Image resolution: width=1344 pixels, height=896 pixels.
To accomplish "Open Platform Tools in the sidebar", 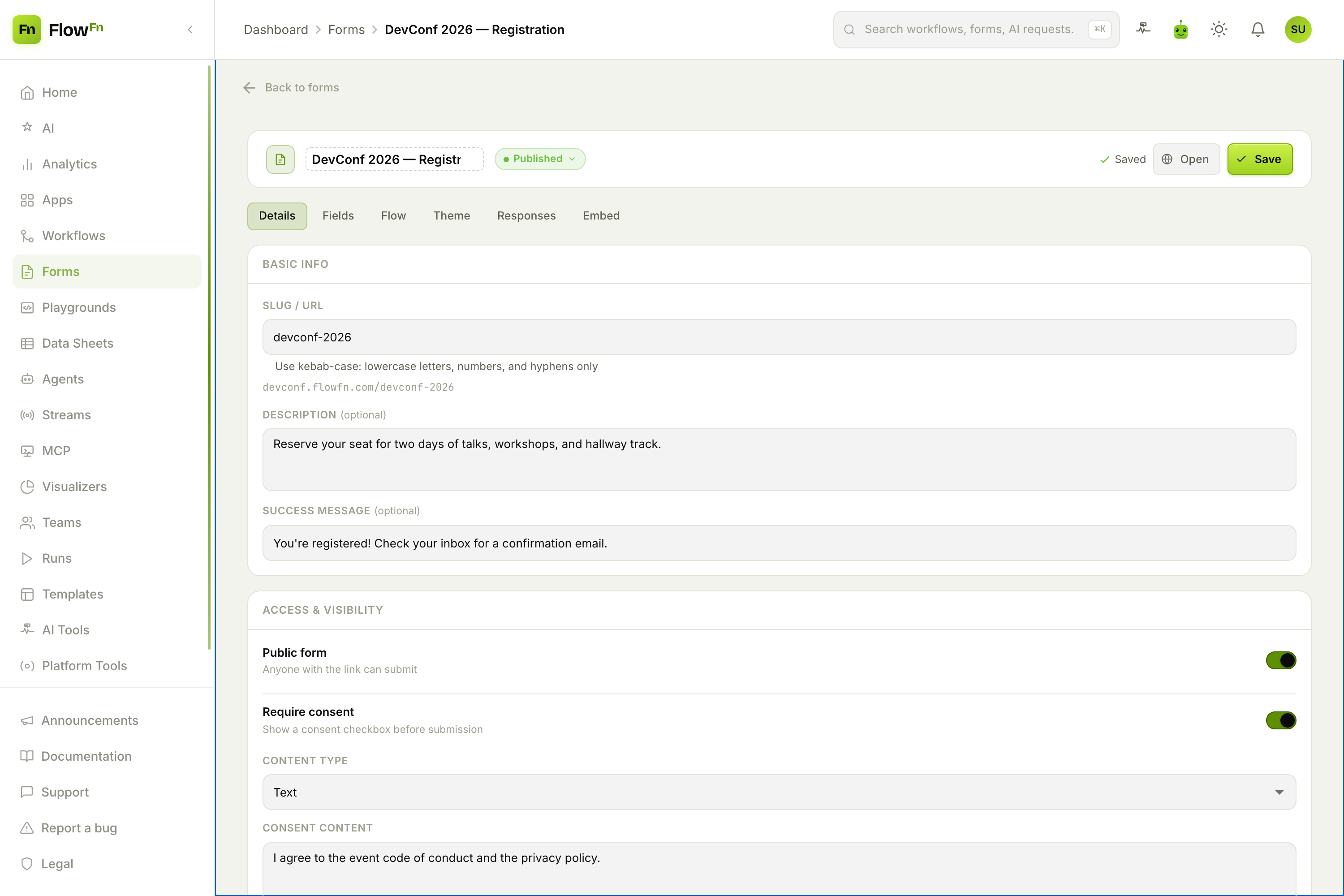I will coord(107,666).
